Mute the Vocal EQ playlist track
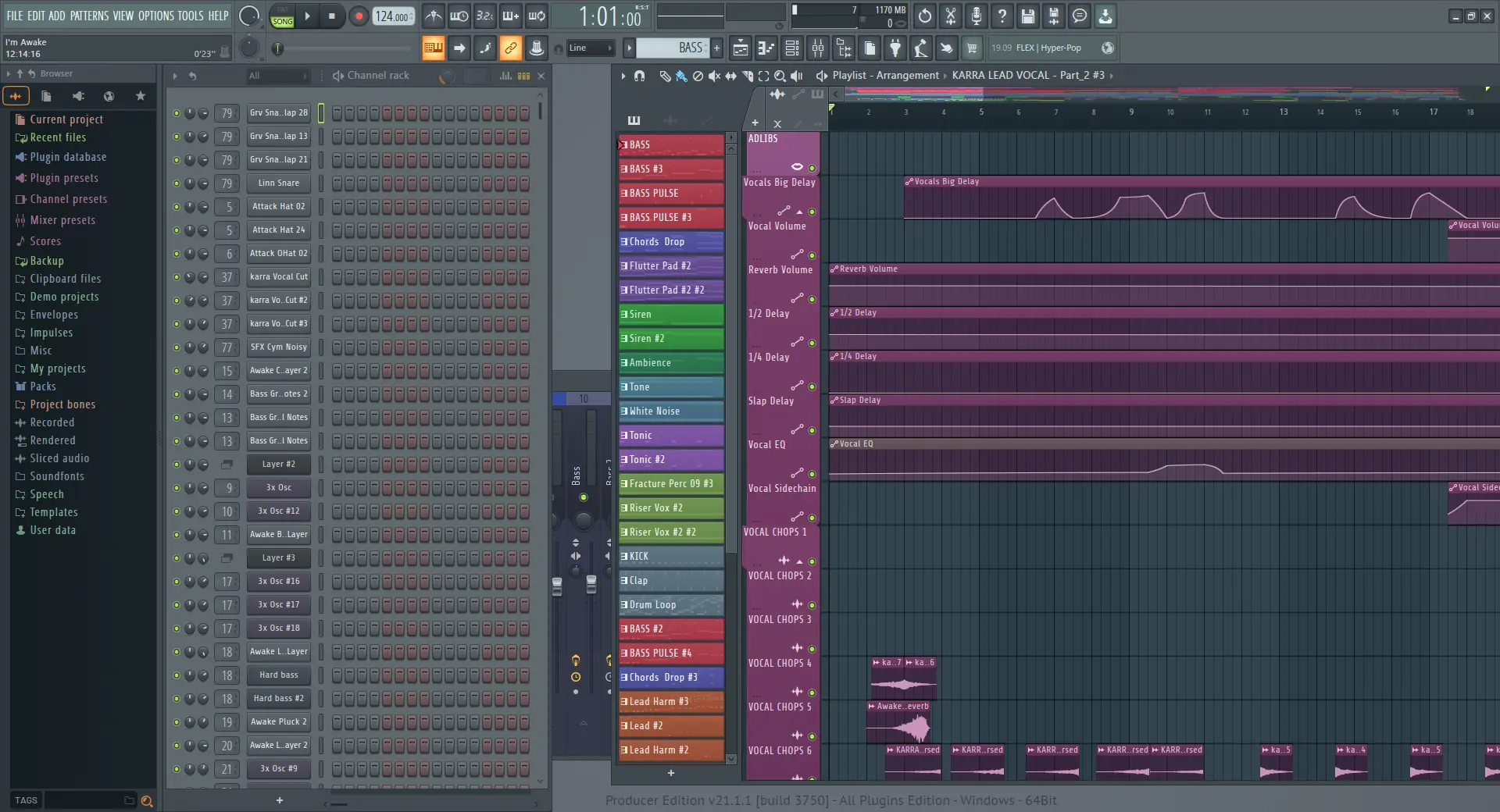1500x812 pixels. [x=812, y=474]
